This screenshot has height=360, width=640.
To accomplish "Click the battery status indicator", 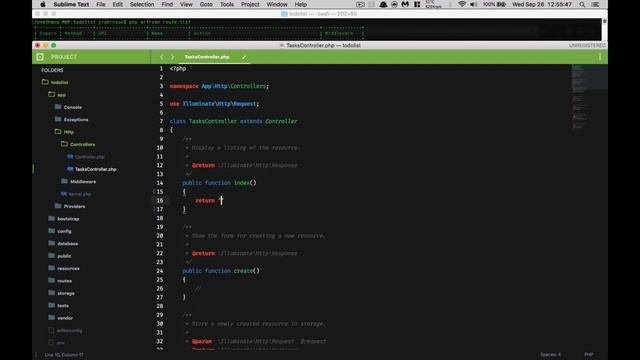I will 494,4.
